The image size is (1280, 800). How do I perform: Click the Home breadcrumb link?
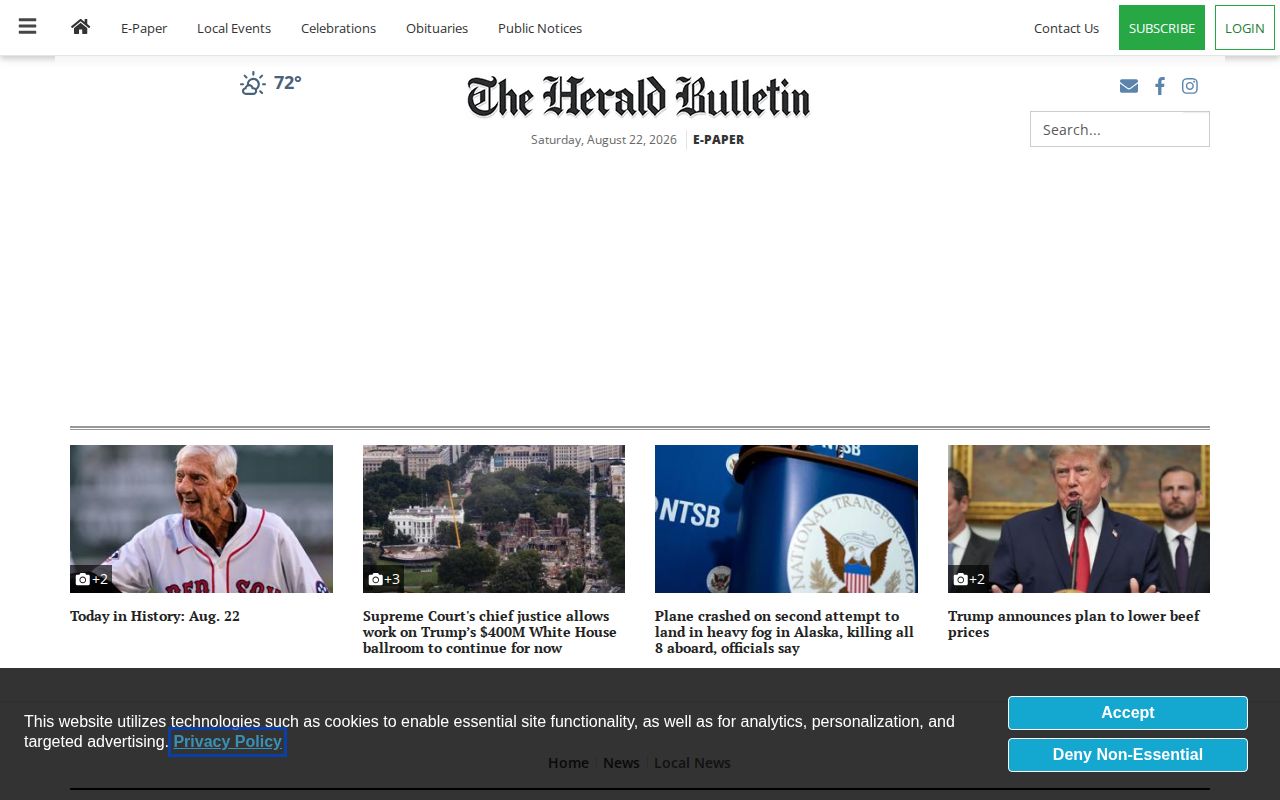pos(568,763)
